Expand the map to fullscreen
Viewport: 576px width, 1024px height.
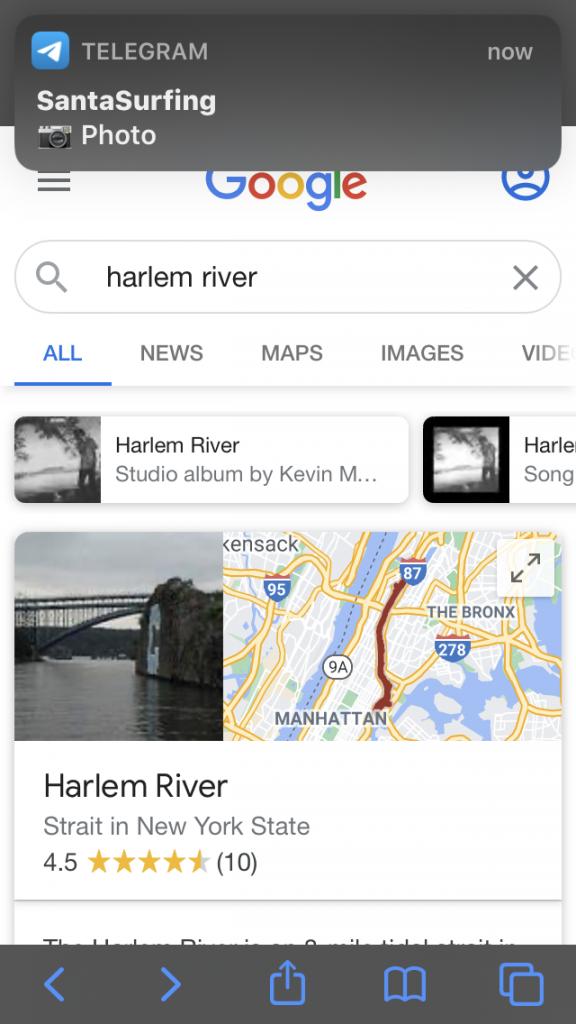[x=525, y=568]
